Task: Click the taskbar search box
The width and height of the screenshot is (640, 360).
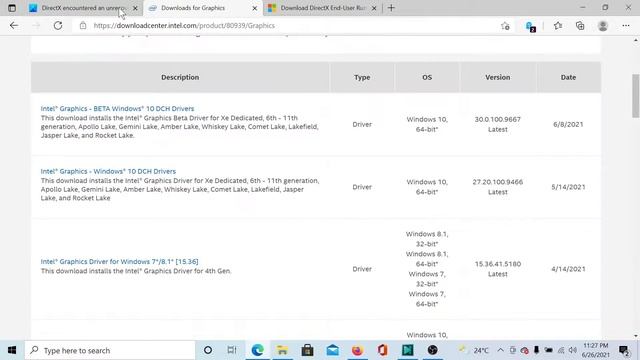Action: 110,350
